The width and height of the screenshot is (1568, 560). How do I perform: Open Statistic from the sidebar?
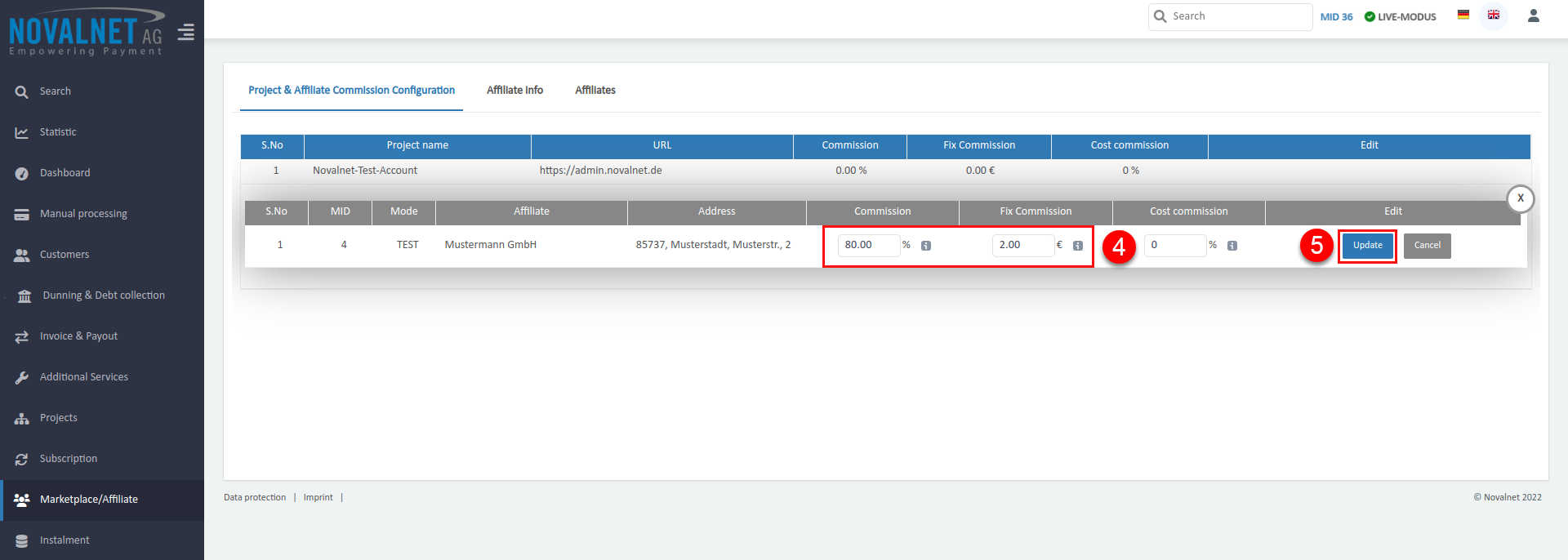tap(58, 132)
